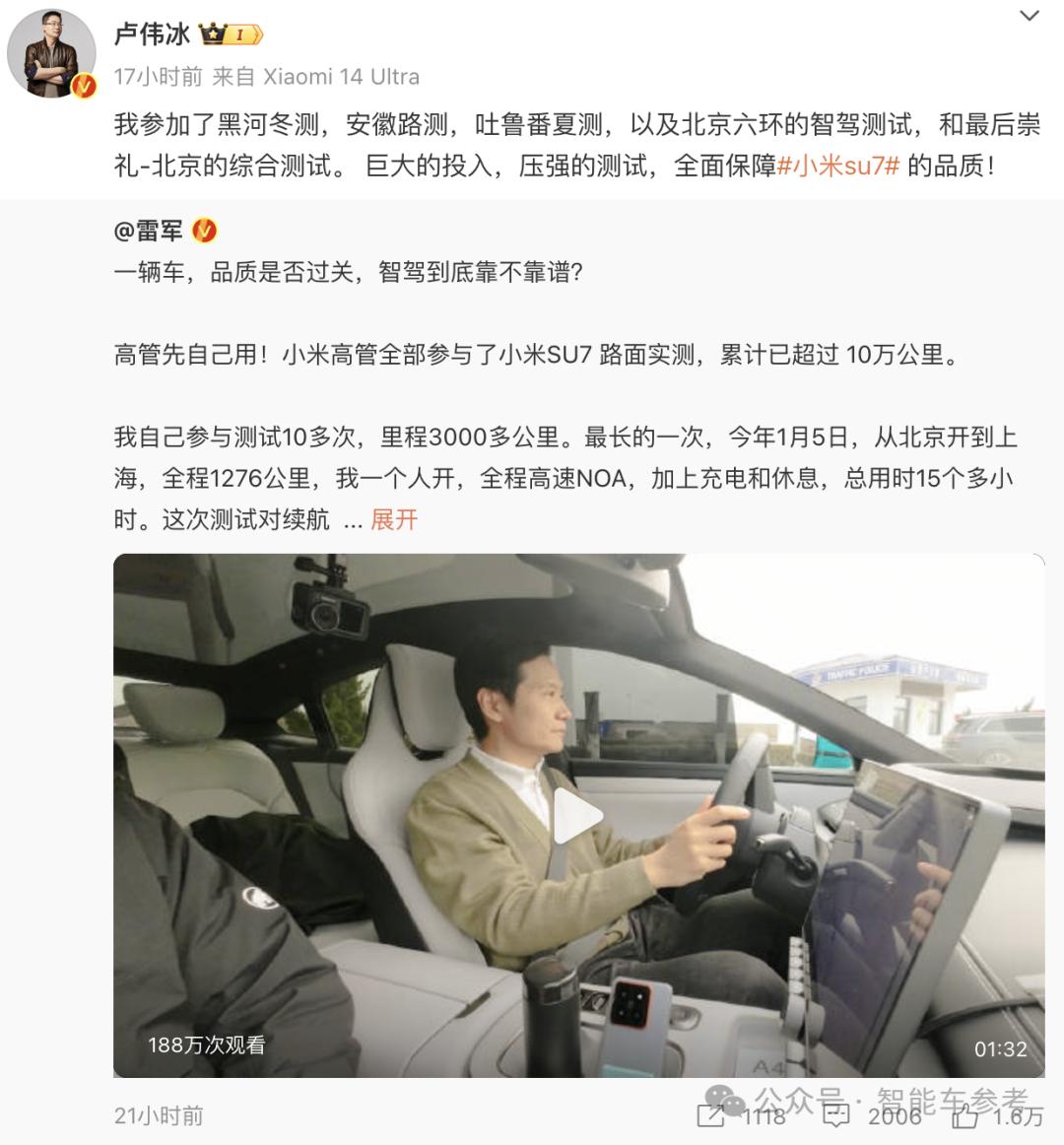This screenshot has width=1064, height=1145.
Task: Click the crown membership badge
Action: pyautogui.click(x=231, y=34)
